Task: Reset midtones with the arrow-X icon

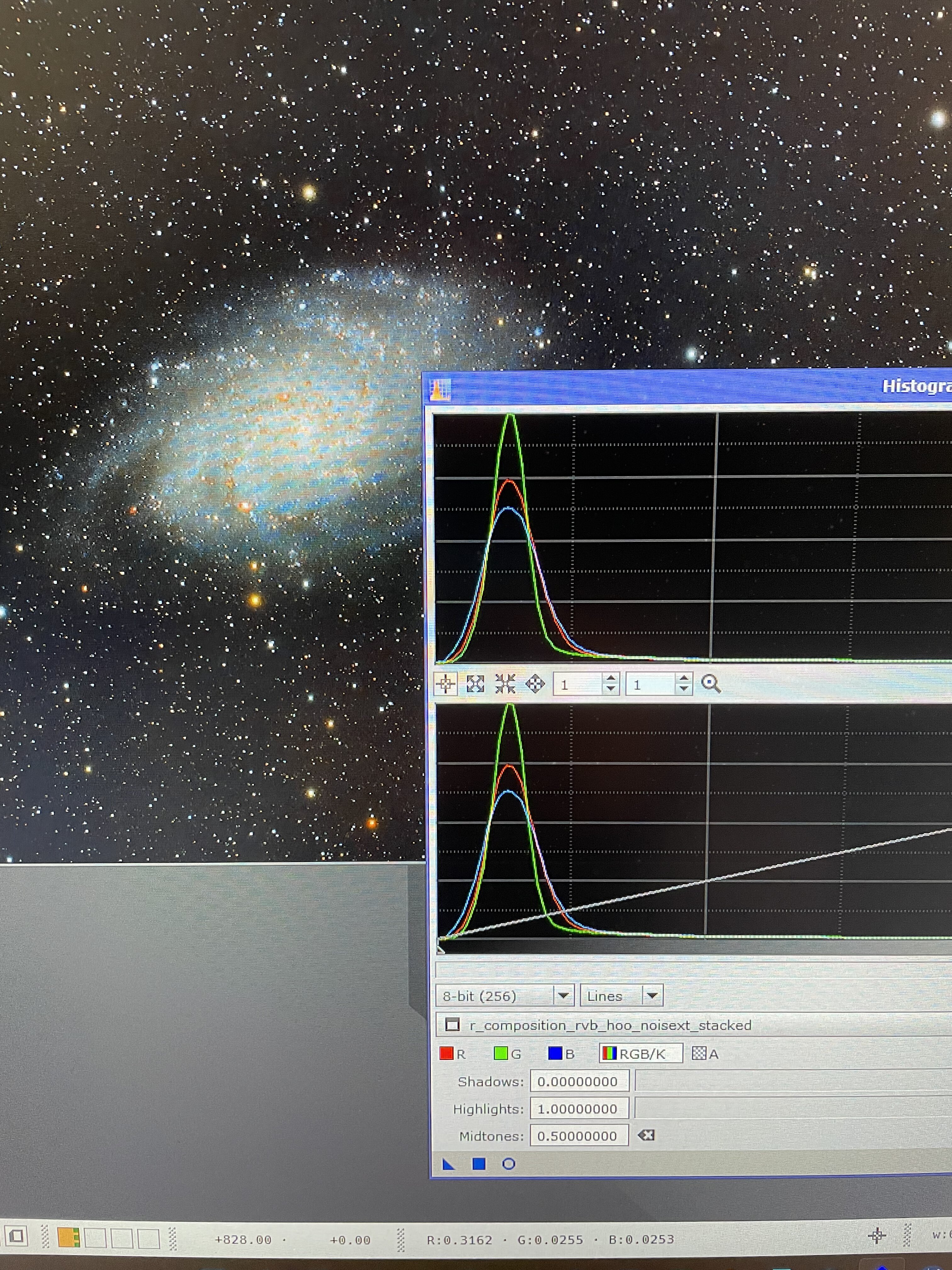Action: click(x=646, y=1135)
